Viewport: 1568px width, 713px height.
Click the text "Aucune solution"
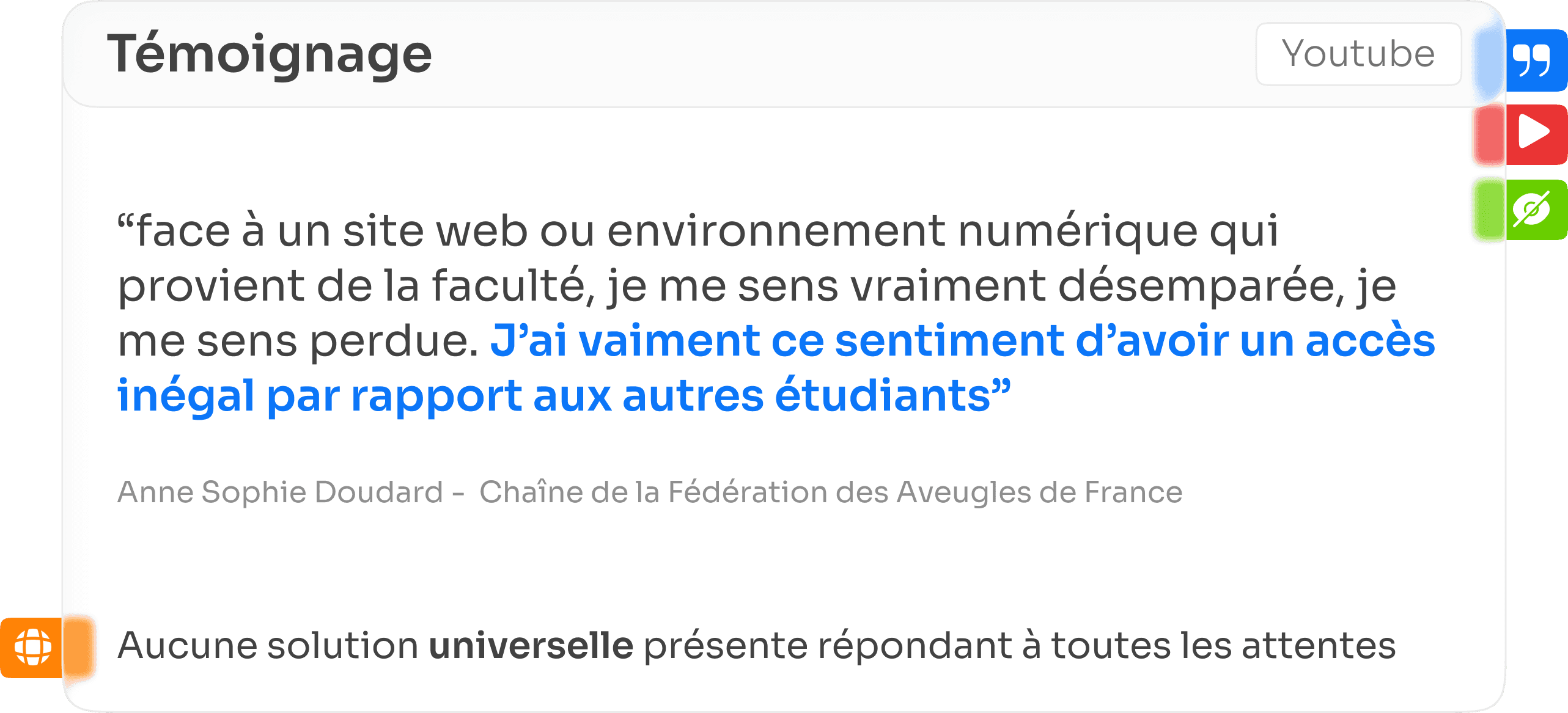pos(268,646)
